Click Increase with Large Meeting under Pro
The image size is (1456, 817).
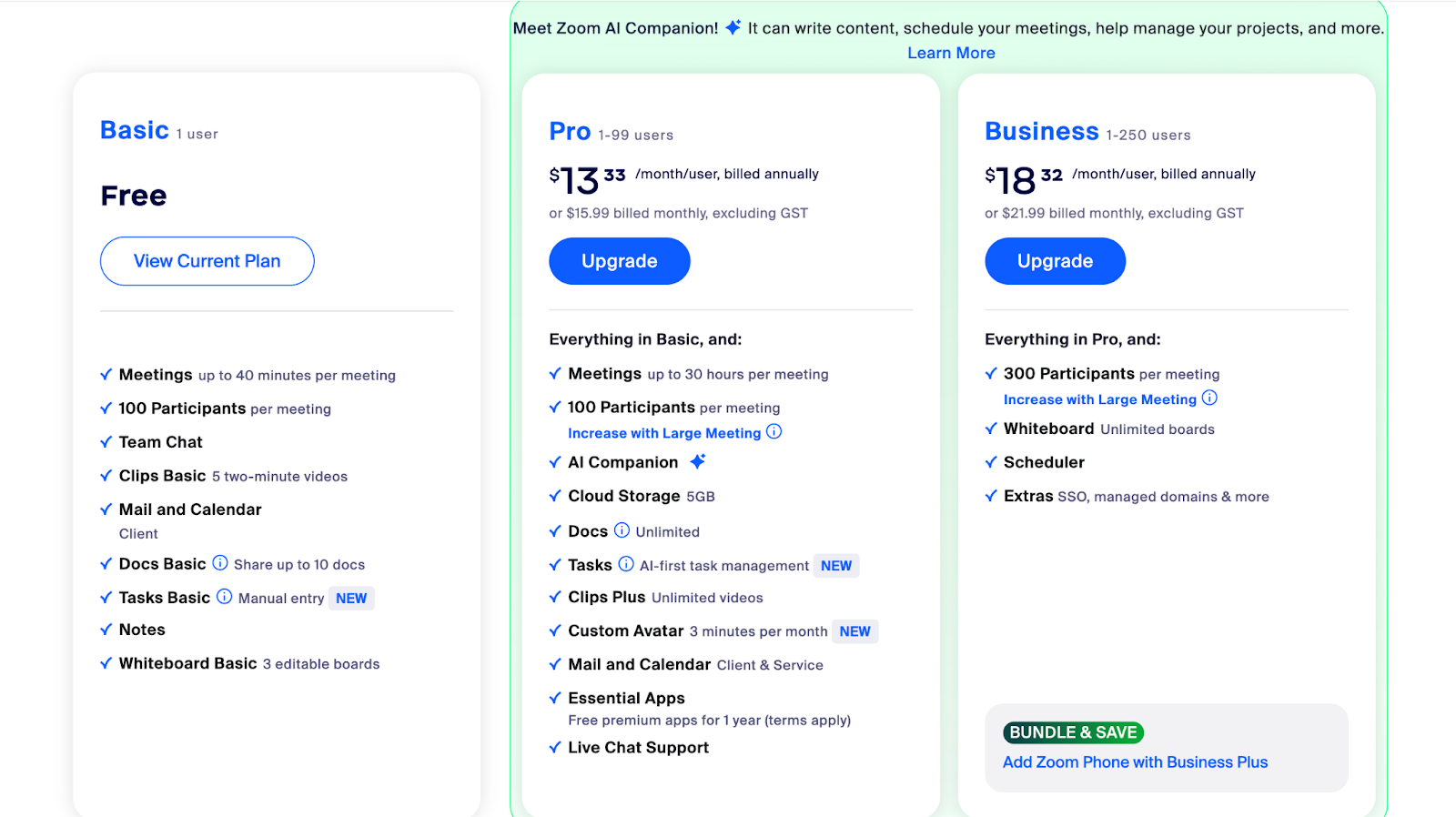click(x=664, y=433)
